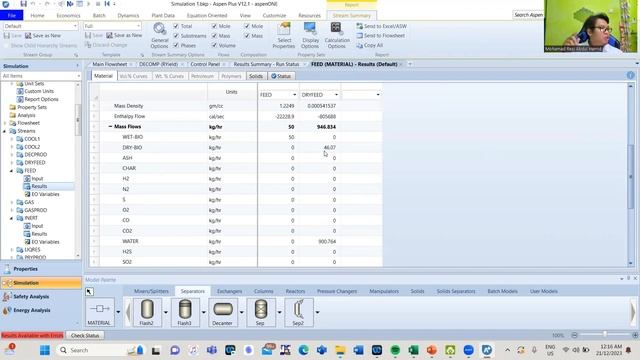
Task: Click Select Properties icon
Action: pyautogui.click(x=284, y=36)
